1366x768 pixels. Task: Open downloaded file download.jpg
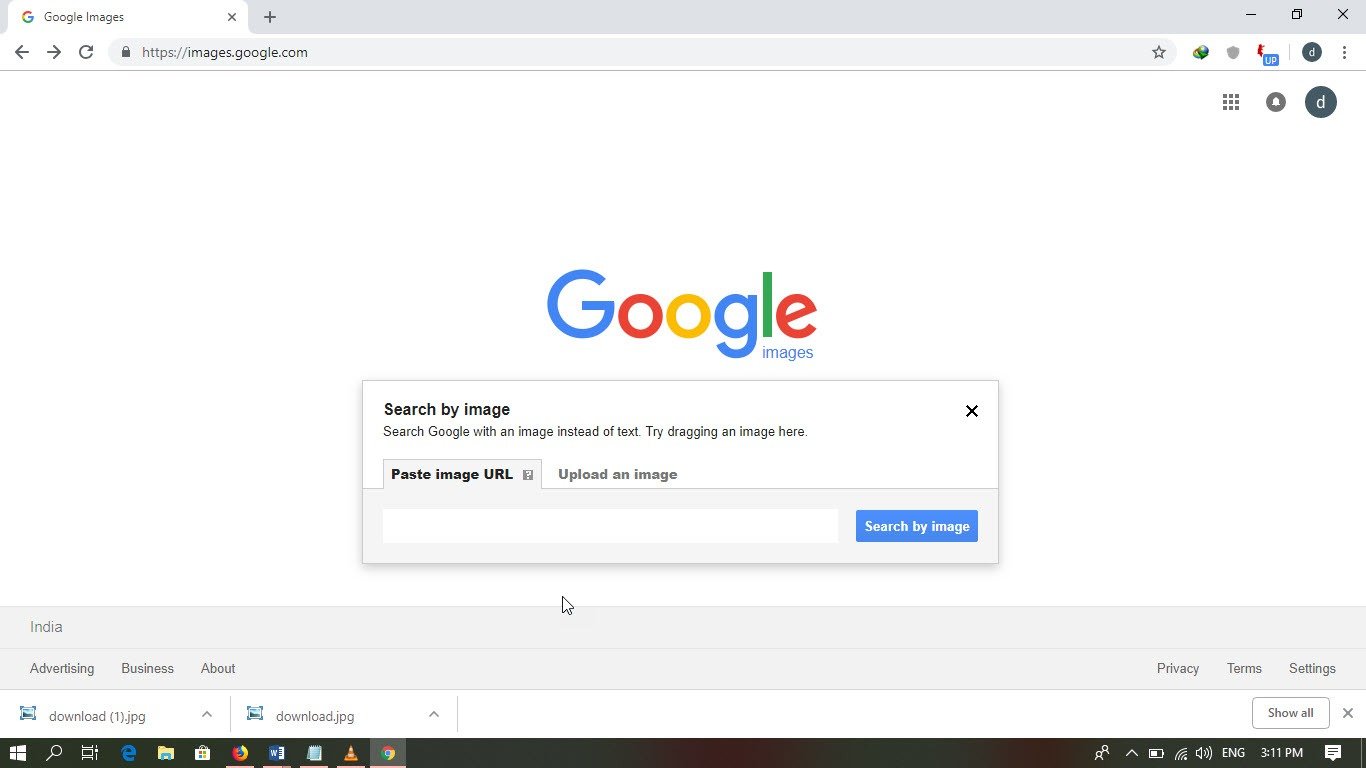pyautogui.click(x=315, y=716)
